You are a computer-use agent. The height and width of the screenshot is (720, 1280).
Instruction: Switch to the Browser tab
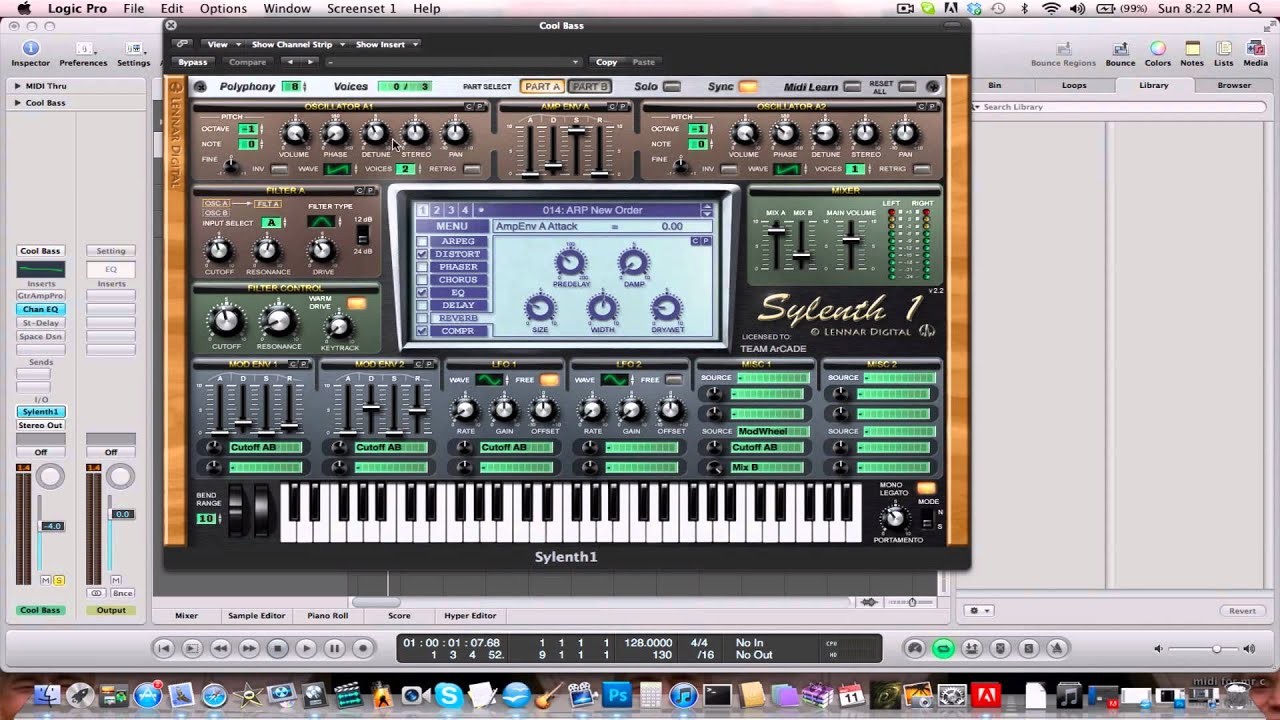[x=1234, y=85]
